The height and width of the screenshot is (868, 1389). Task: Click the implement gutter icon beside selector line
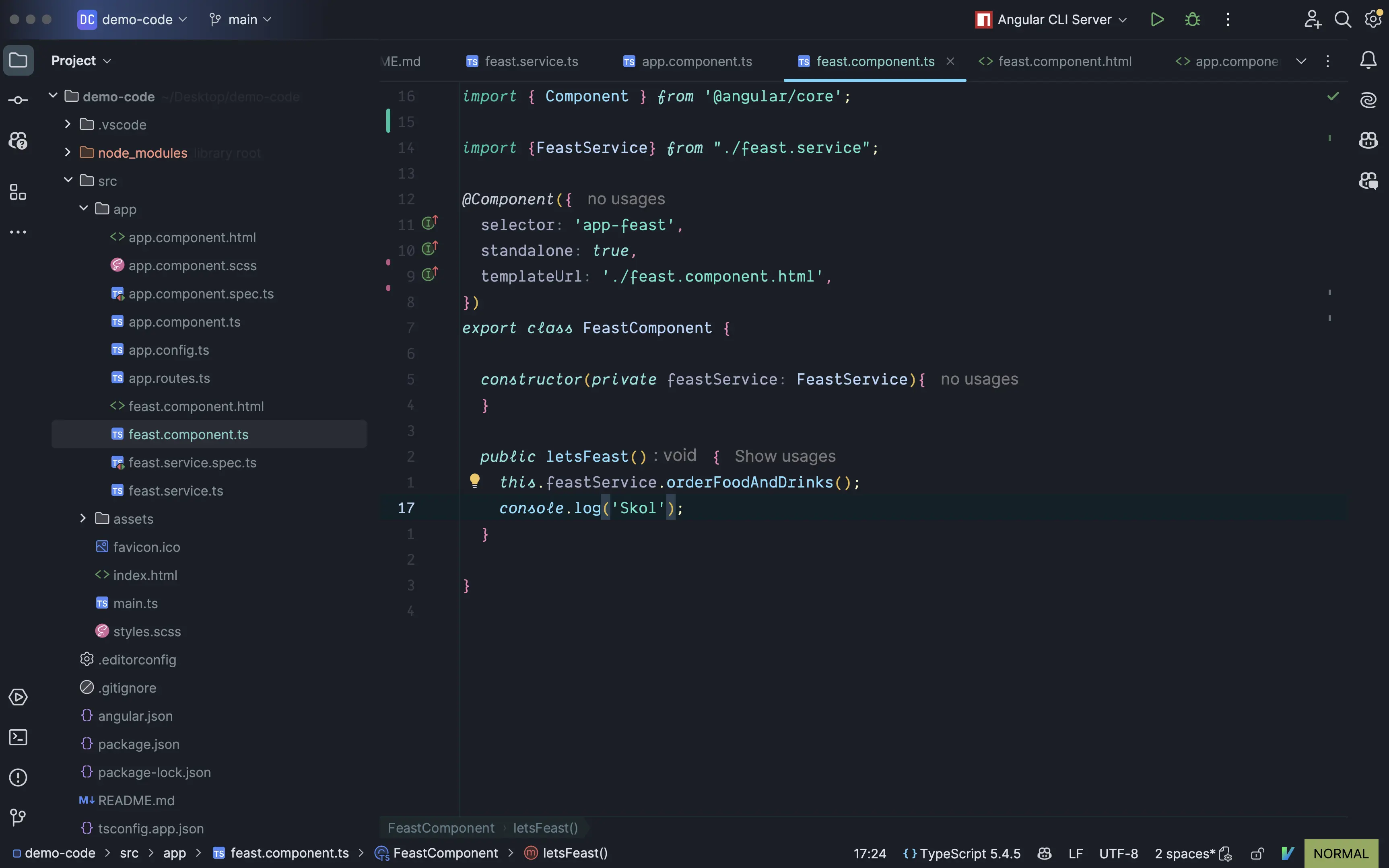(x=430, y=222)
